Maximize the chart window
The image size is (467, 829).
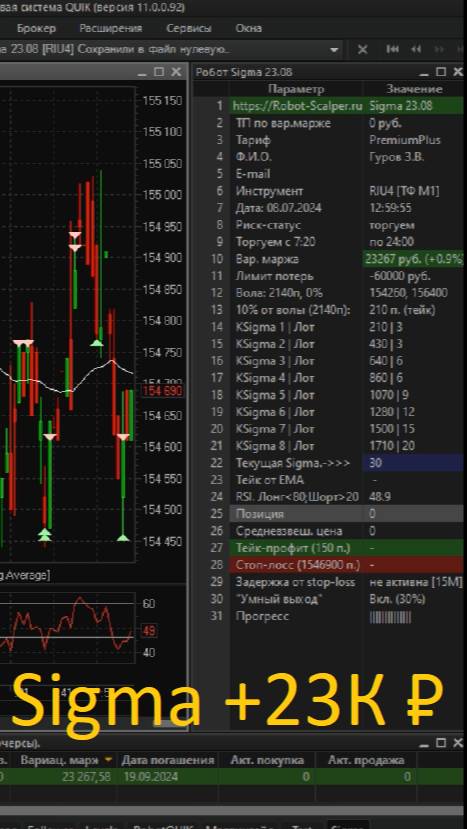[x=159, y=72]
